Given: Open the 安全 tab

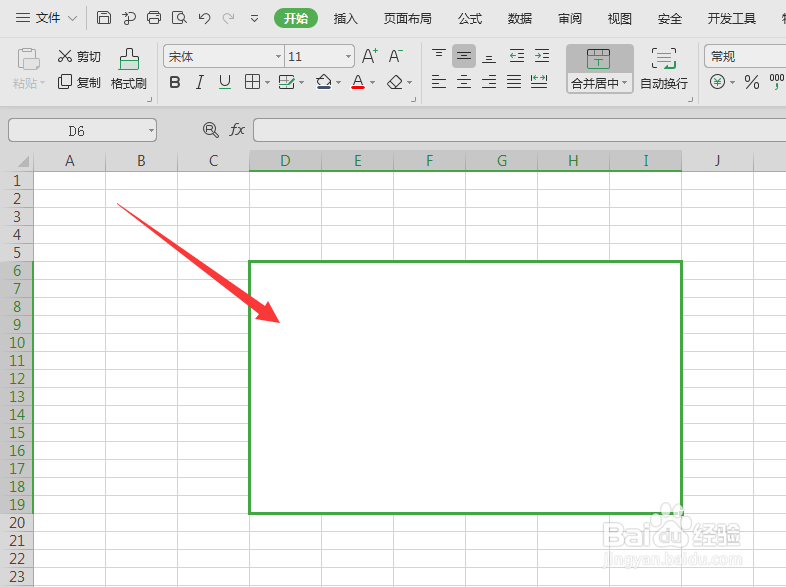Looking at the screenshot, I should [x=670, y=19].
